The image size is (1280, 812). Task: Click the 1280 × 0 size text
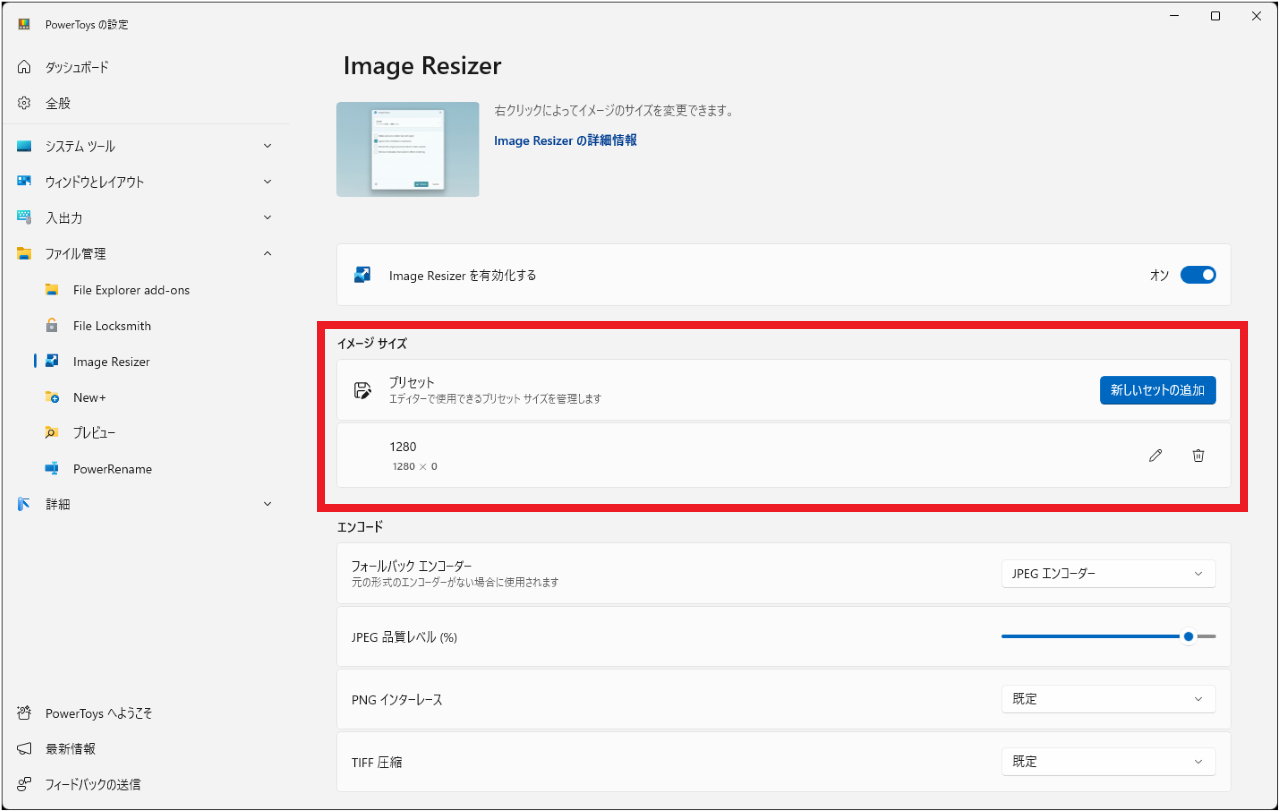tap(414, 467)
